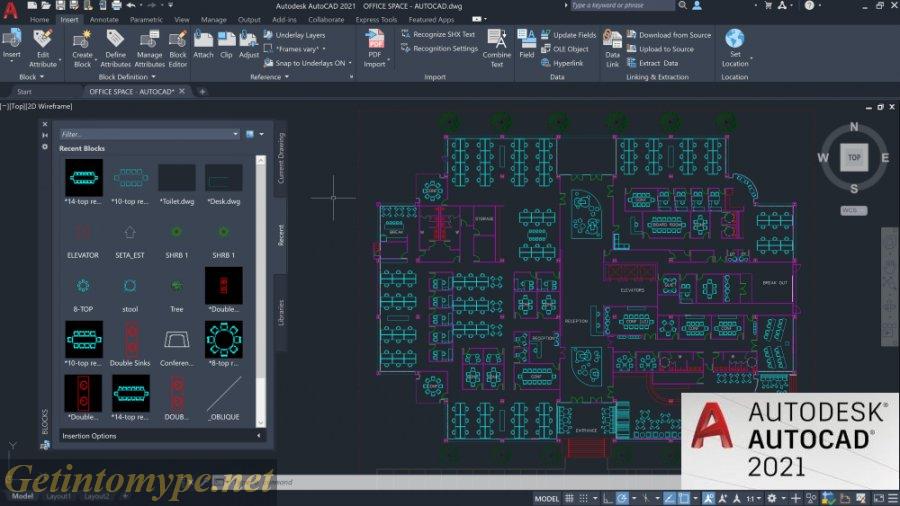
Task: Expand the Block Definition panel dropdown
Action: click(x=127, y=76)
